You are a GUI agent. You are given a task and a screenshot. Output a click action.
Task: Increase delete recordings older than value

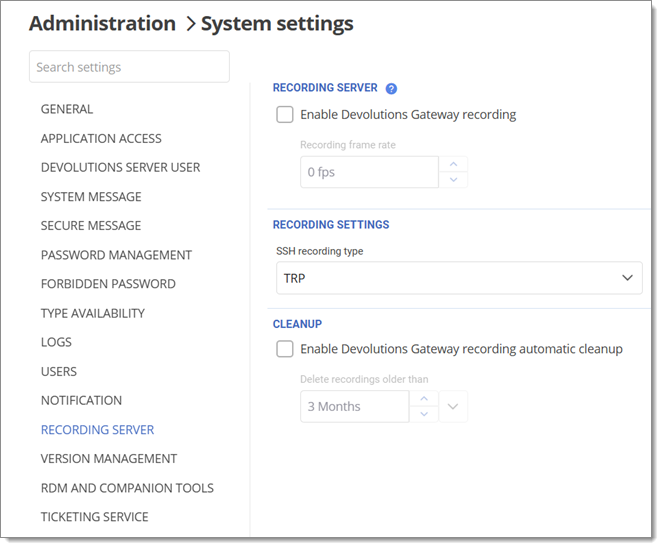pyautogui.click(x=424, y=399)
